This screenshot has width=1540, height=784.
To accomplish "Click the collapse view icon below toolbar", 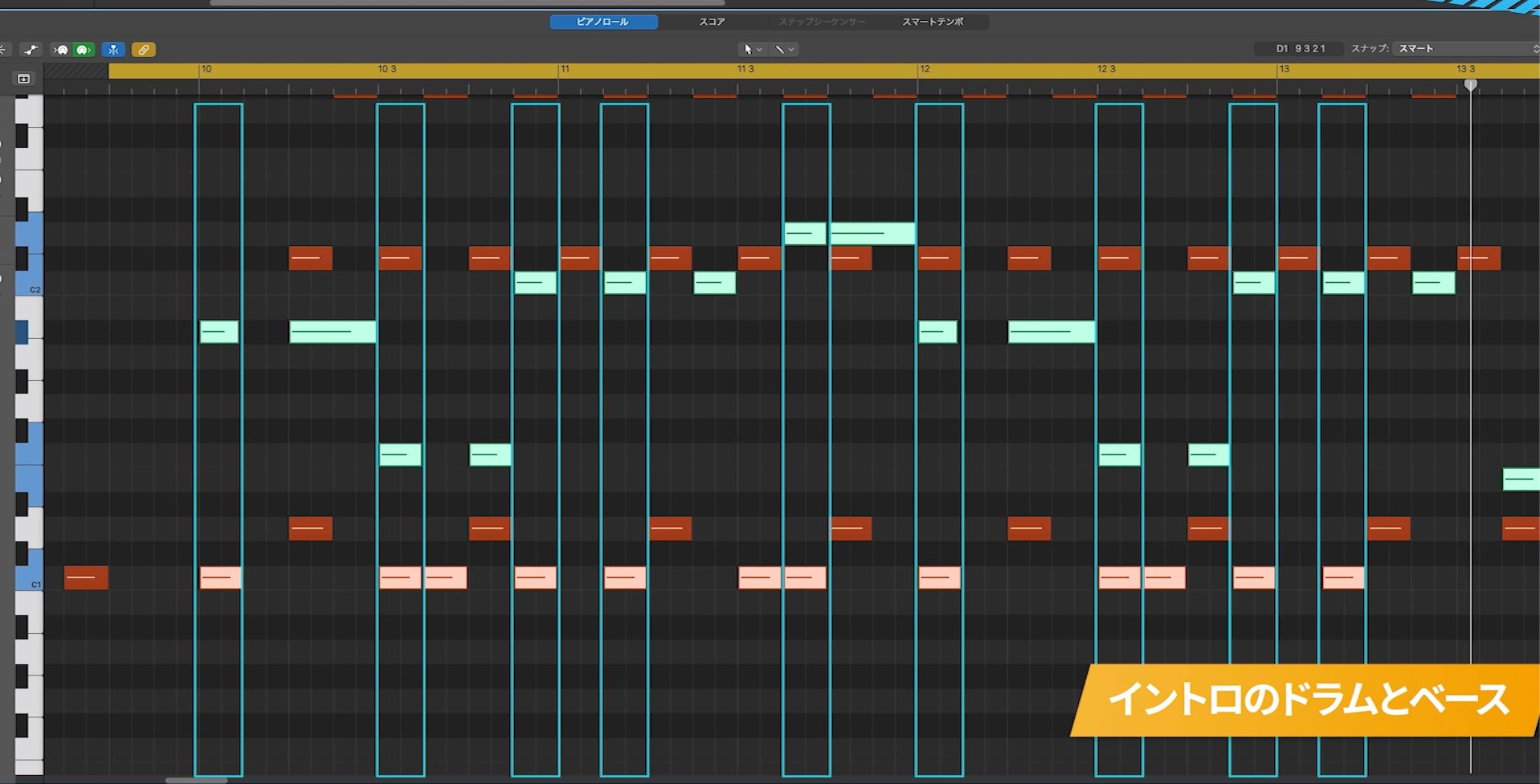I will point(23,79).
